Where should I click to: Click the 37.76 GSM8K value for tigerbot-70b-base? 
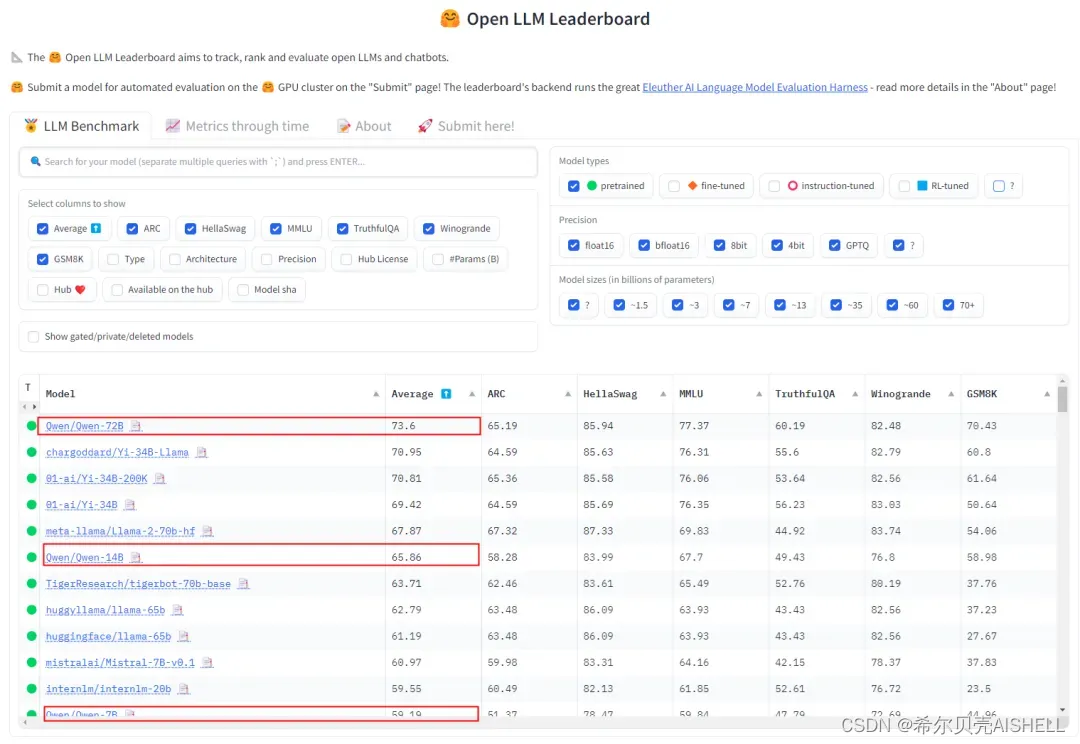click(x=982, y=583)
